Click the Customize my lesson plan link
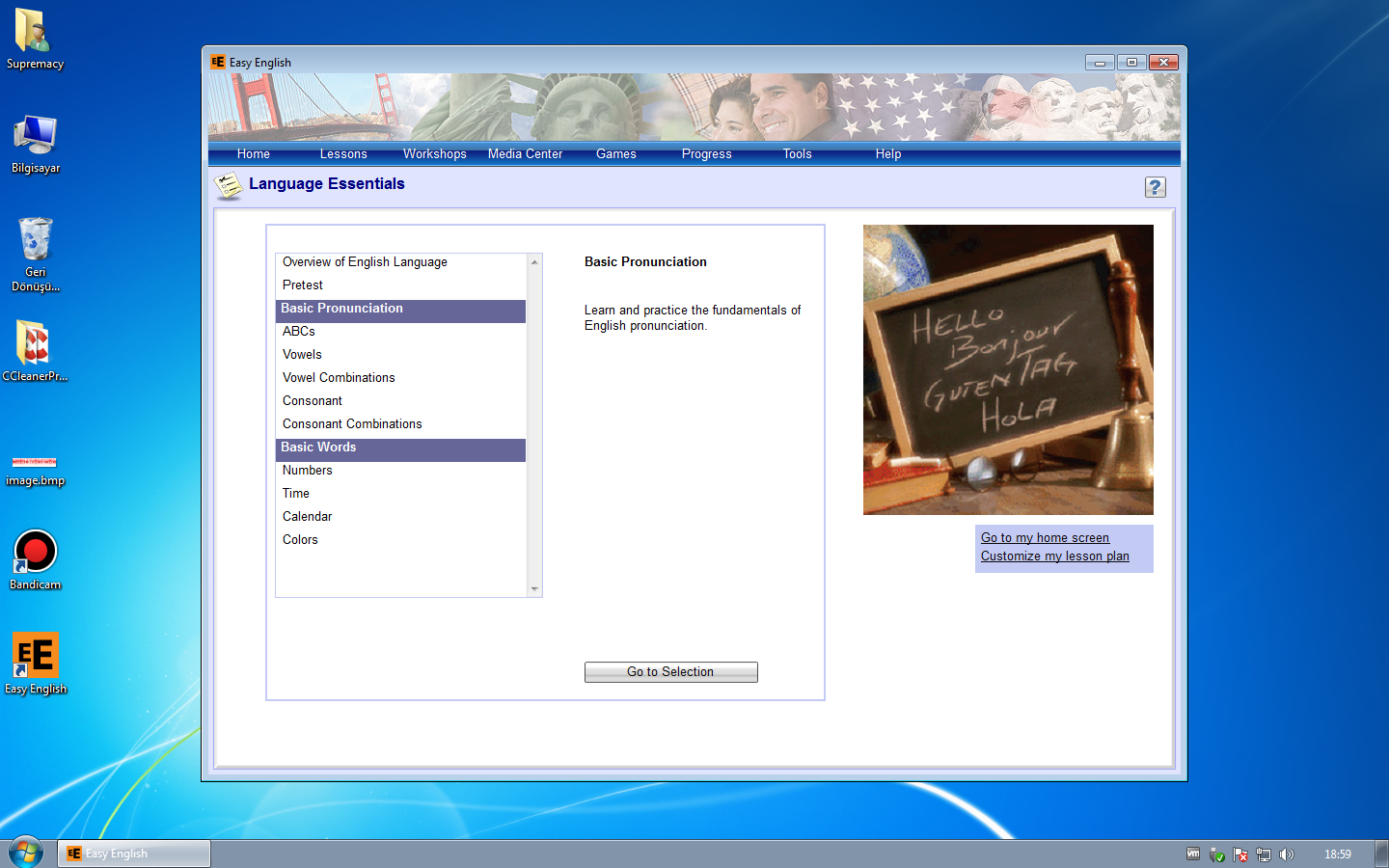The image size is (1389, 868). 1054,556
